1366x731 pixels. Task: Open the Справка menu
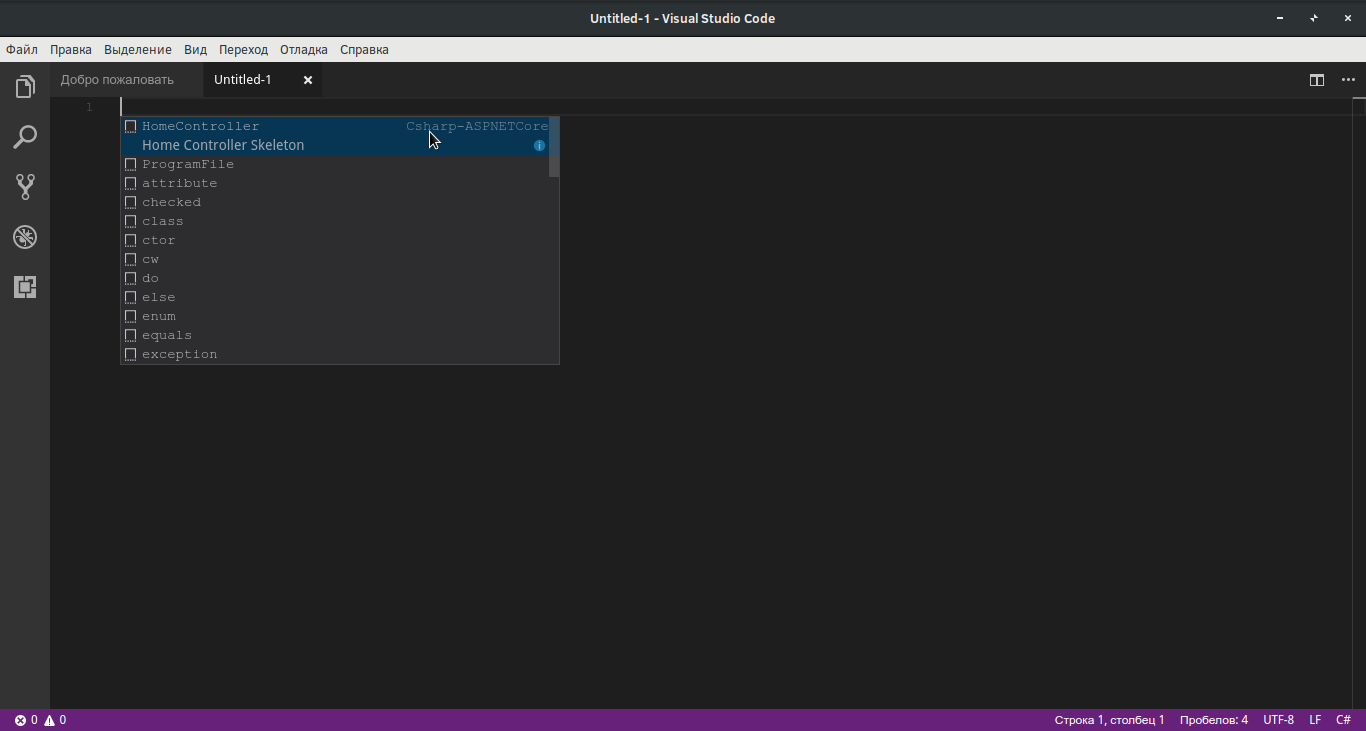(x=364, y=49)
